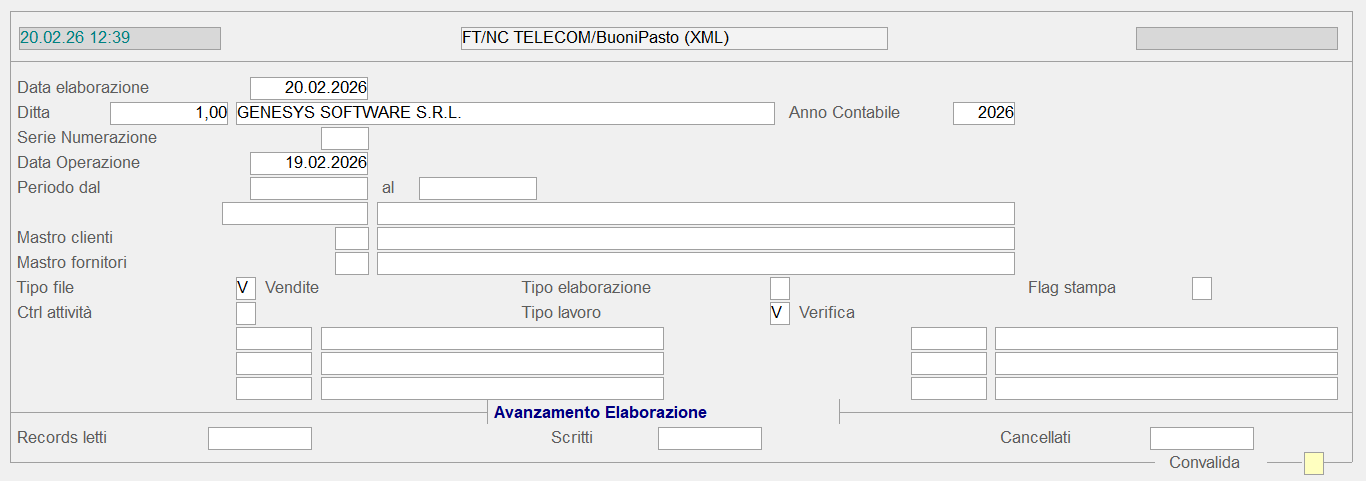The height and width of the screenshot is (481, 1366).
Task: Click the Flag stampa box
Action: coord(1202,288)
